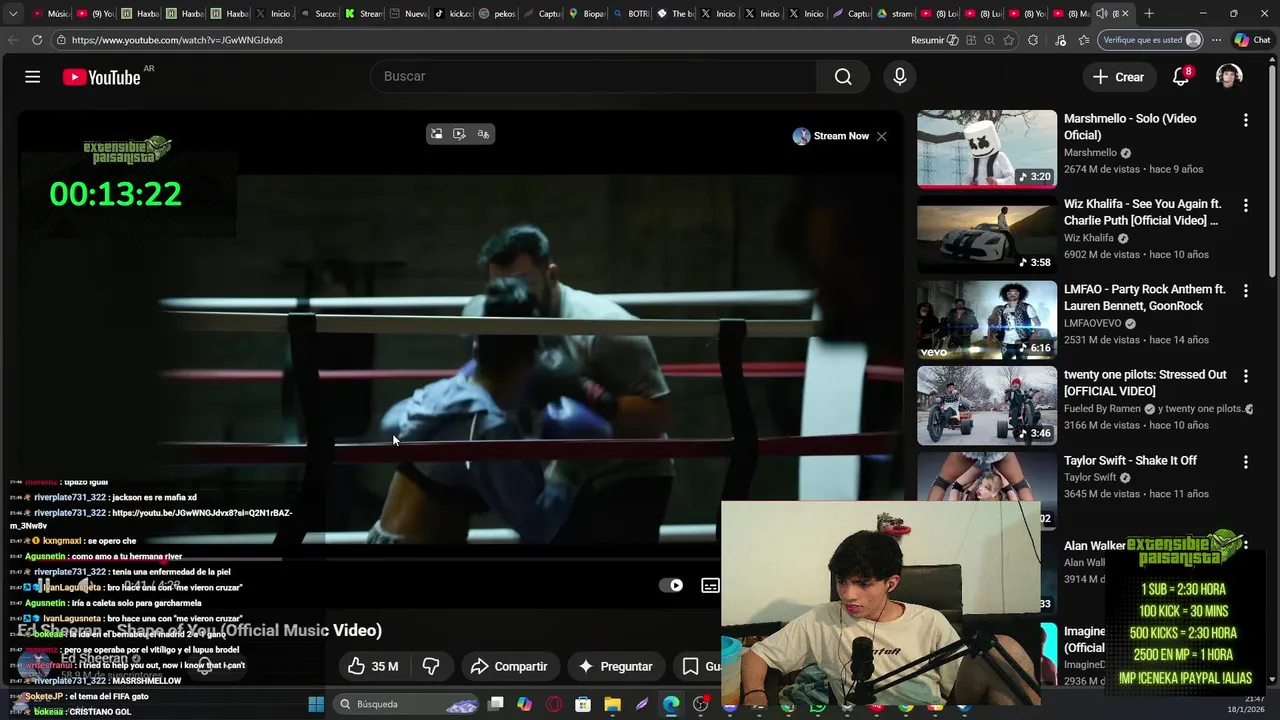This screenshot has height=720, width=1280.
Task: Dismiss the Stream Now overlay
Action: pos(881,136)
